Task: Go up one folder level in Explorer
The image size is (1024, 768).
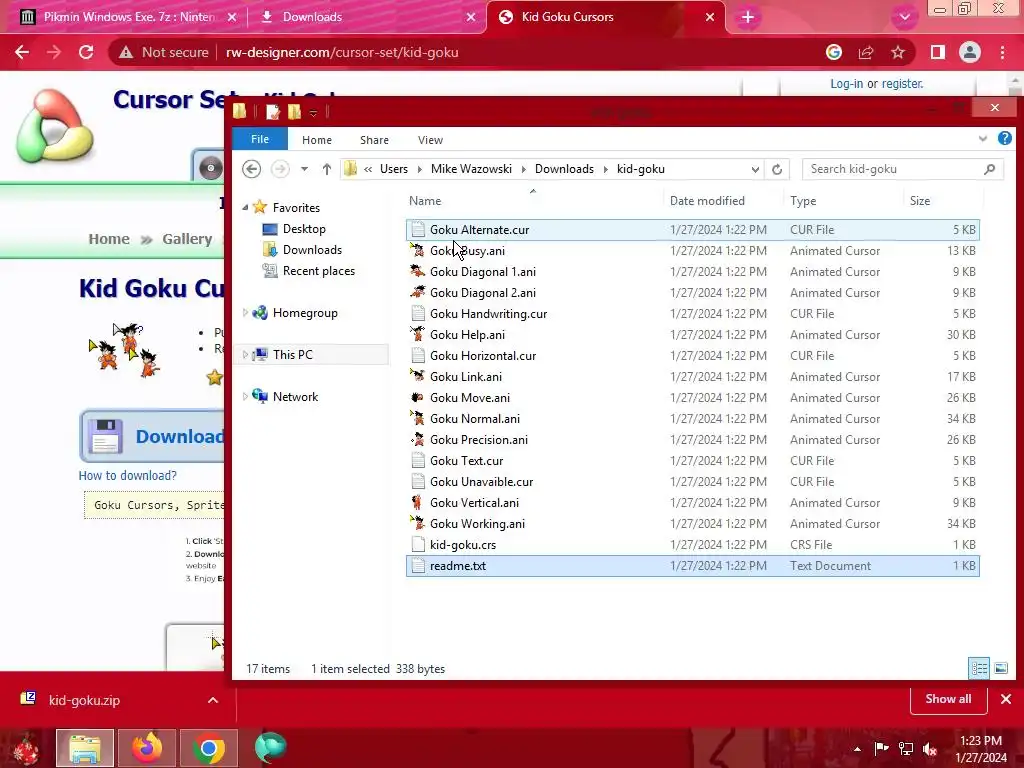Action: tap(327, 169)
